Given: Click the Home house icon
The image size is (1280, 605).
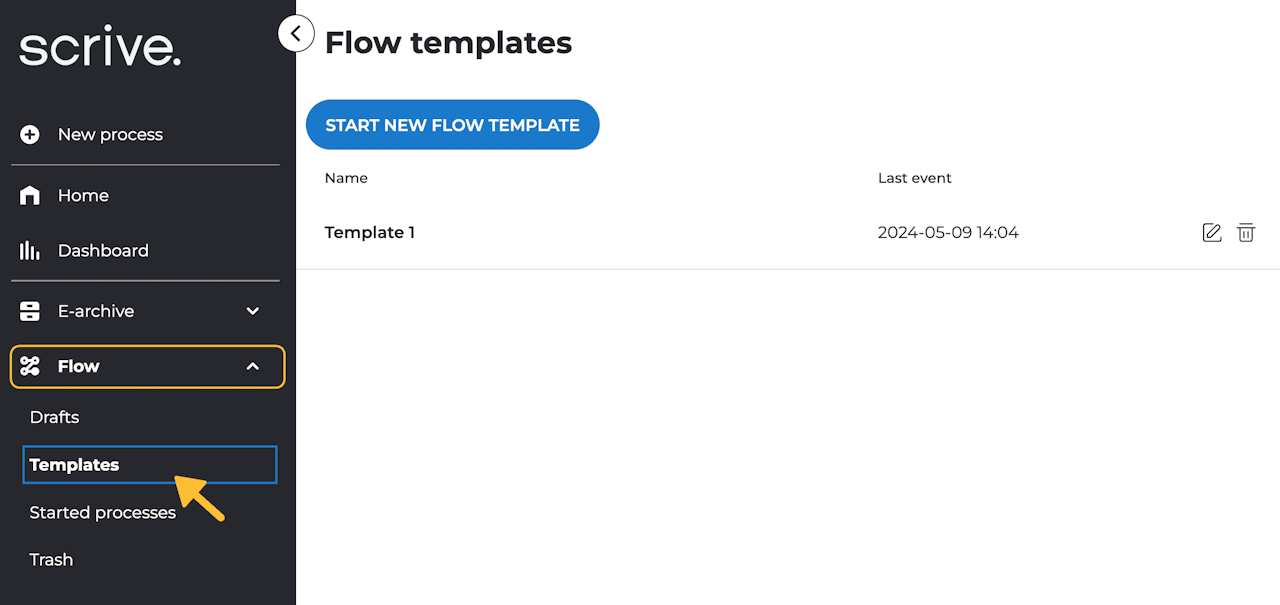Looking at the screenshot, I should click(30, 196).
